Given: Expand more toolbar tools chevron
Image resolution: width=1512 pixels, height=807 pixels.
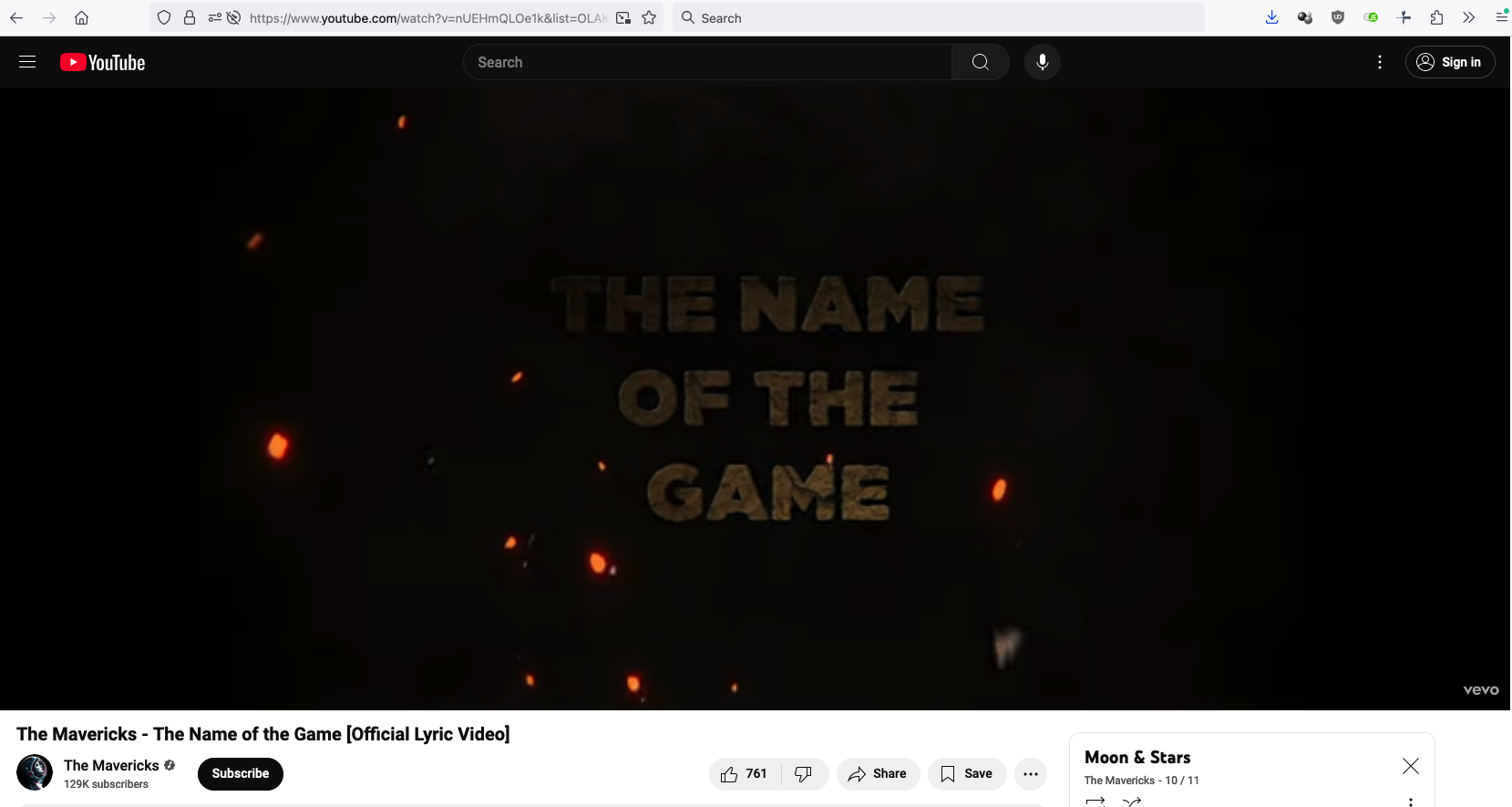Looking at the screenshot, I should pyautogui.click(x=1468, y=17).
